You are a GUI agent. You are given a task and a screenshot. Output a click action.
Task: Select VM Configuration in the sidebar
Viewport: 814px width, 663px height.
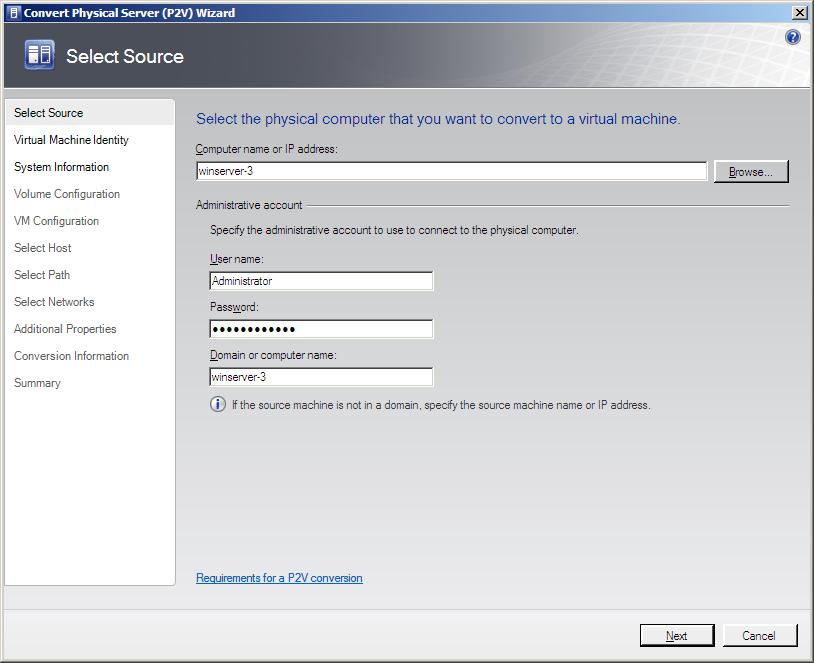pyautogui.click(x=57, y=221)
